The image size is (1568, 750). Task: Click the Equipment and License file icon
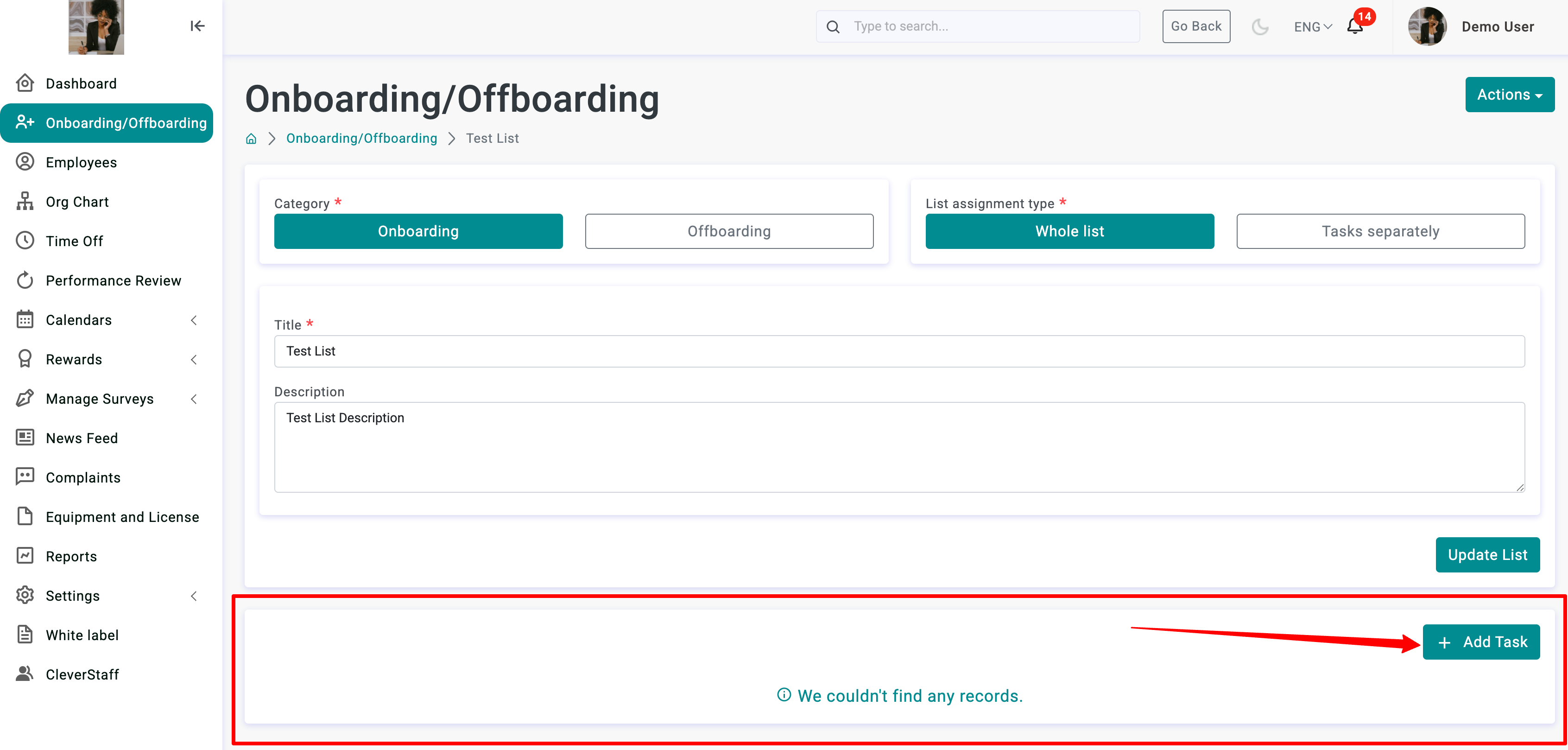pyautogui.click(x=25, y=516)
